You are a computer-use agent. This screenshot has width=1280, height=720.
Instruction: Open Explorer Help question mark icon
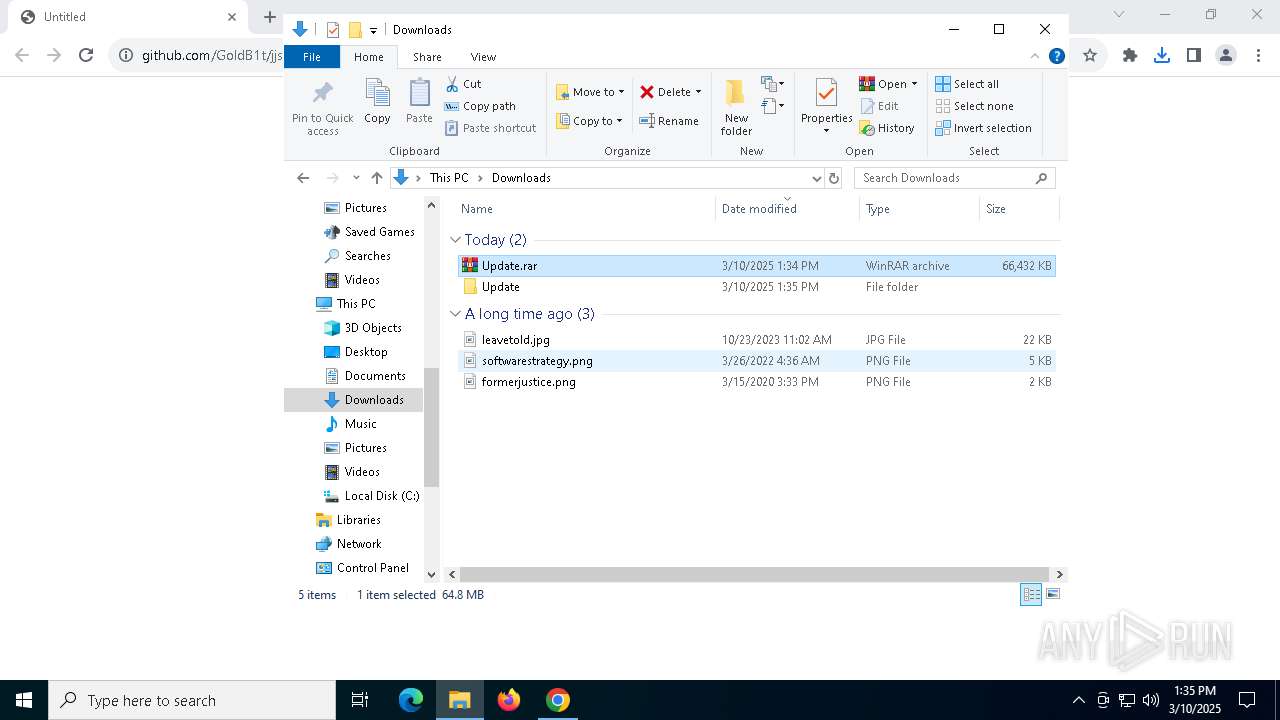click(1056, 56)
